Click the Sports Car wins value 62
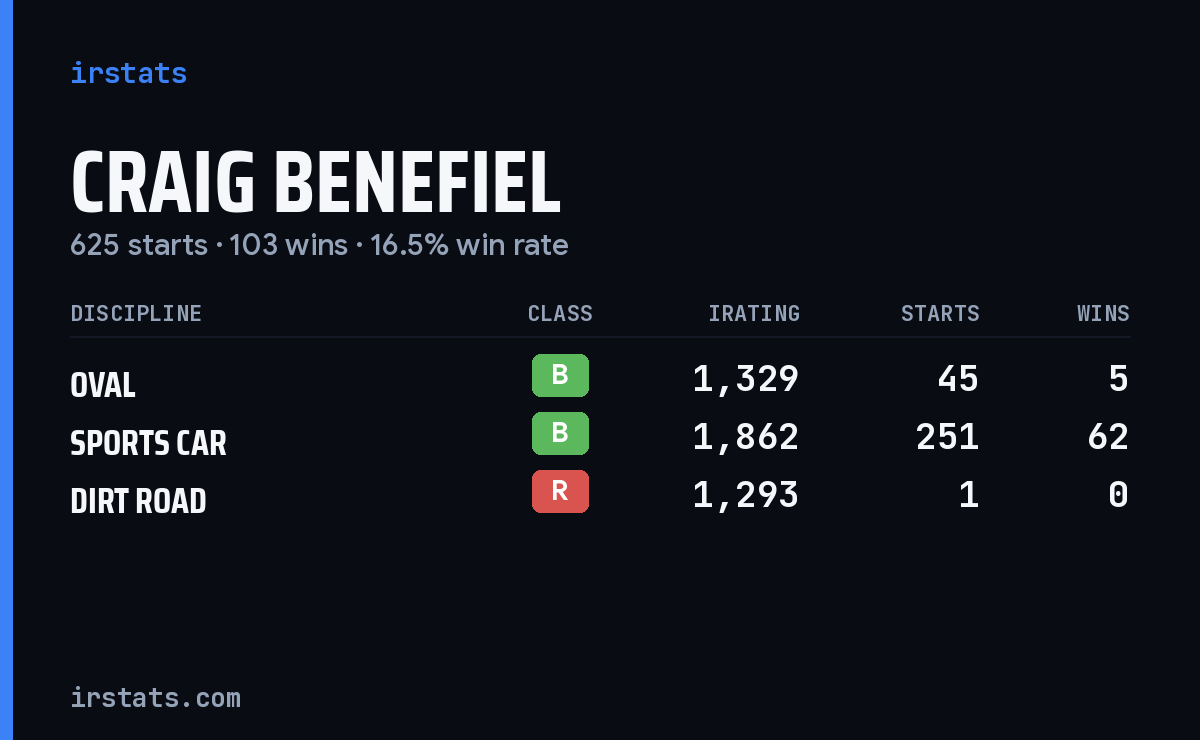This screenshot has height=740, width=1200. point(1108,437)
